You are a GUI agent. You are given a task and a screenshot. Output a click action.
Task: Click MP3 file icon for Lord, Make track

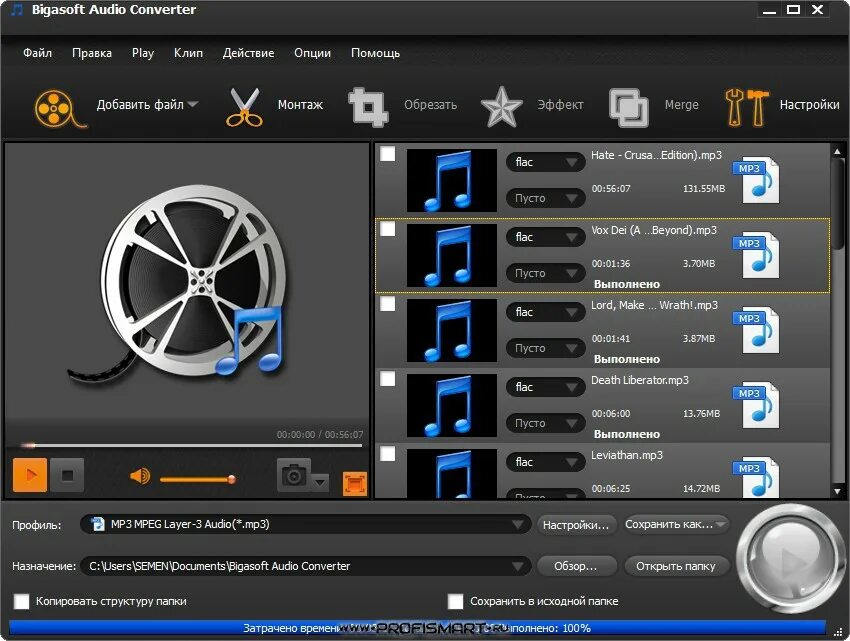tap(756, 330)
